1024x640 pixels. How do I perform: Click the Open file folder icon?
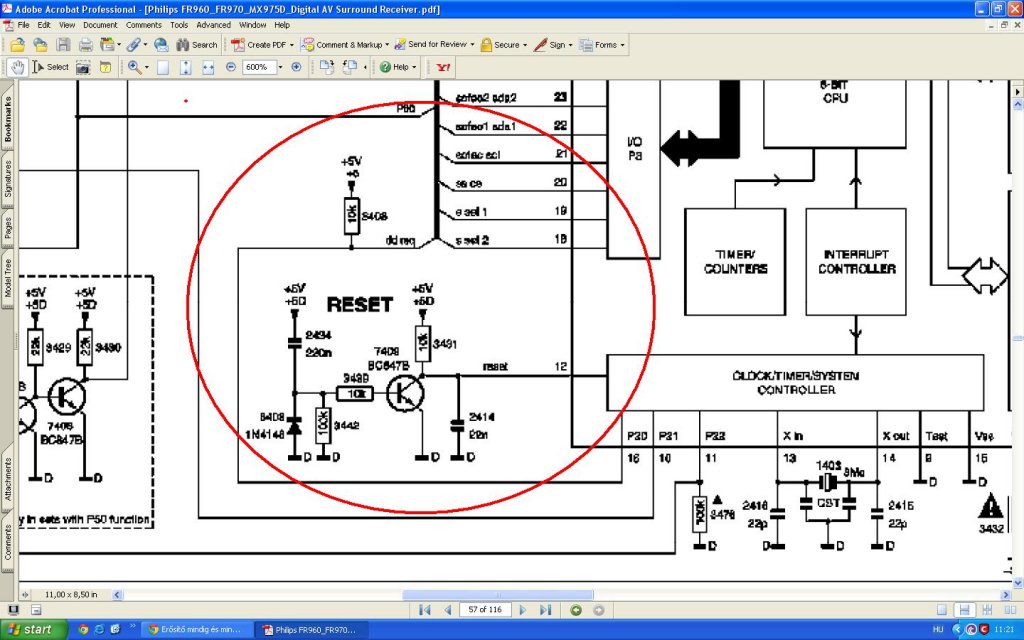coord(18,45)
